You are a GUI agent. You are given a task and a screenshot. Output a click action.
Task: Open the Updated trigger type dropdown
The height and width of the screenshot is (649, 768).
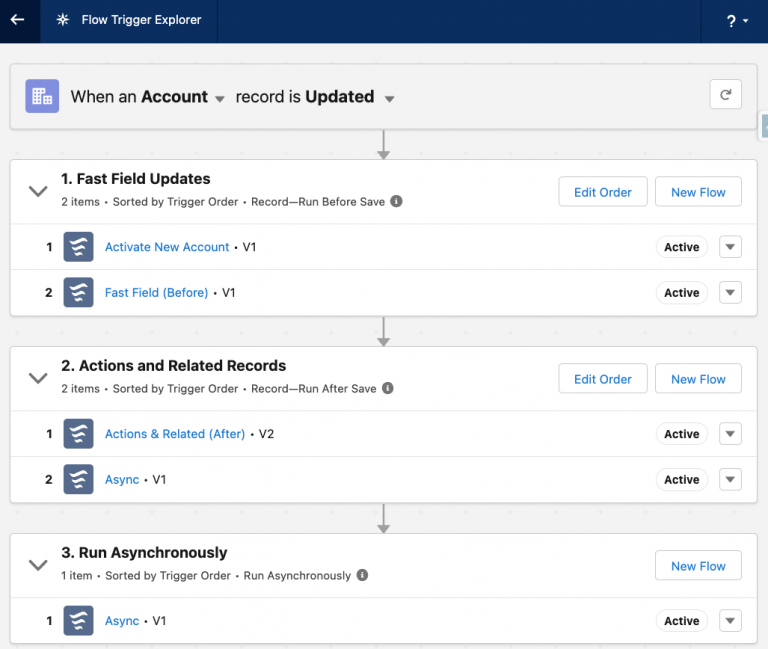tap(389, 99)
